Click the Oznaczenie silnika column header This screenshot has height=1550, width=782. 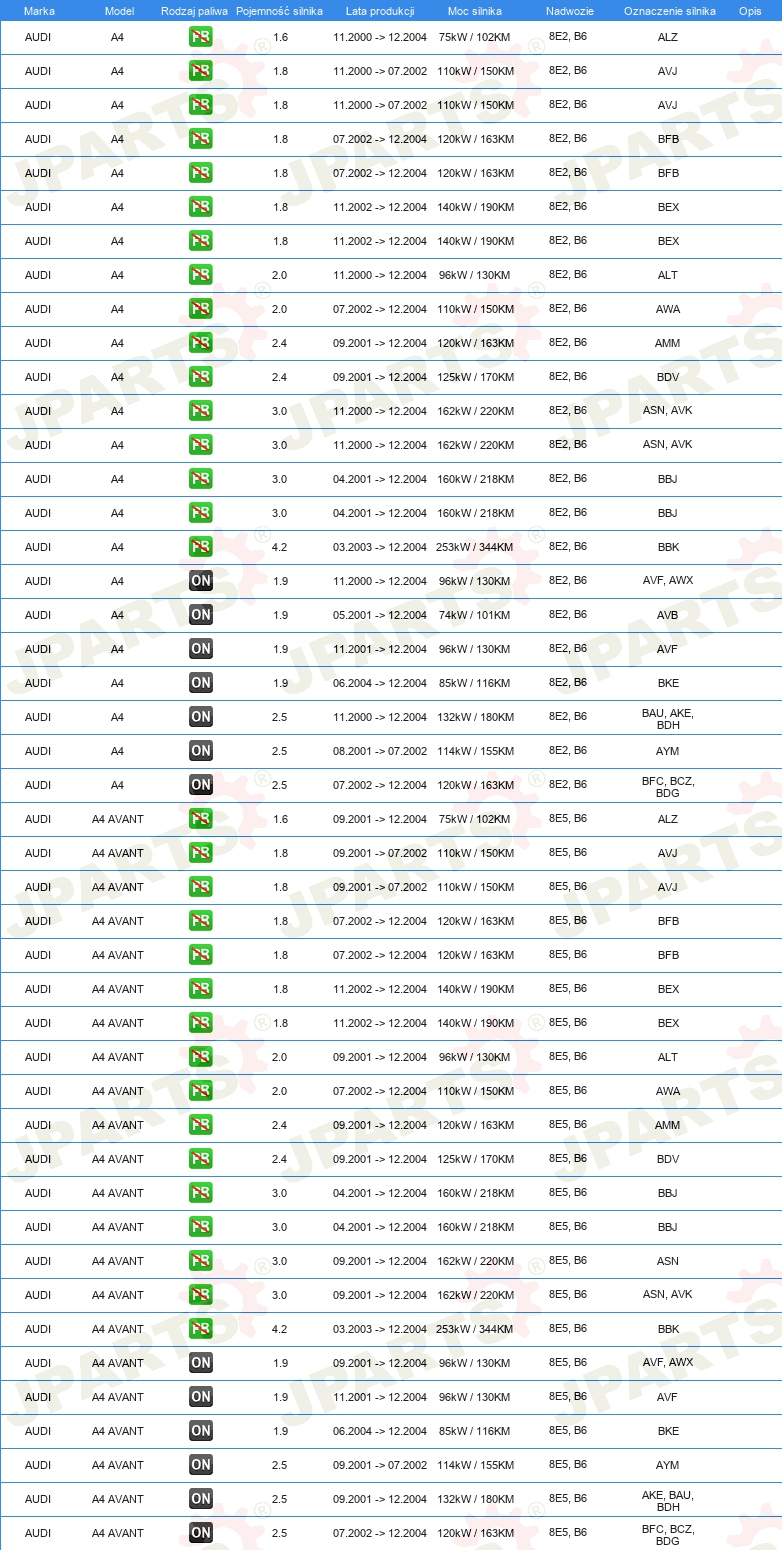pyautogui.click(x=670, y=11)
